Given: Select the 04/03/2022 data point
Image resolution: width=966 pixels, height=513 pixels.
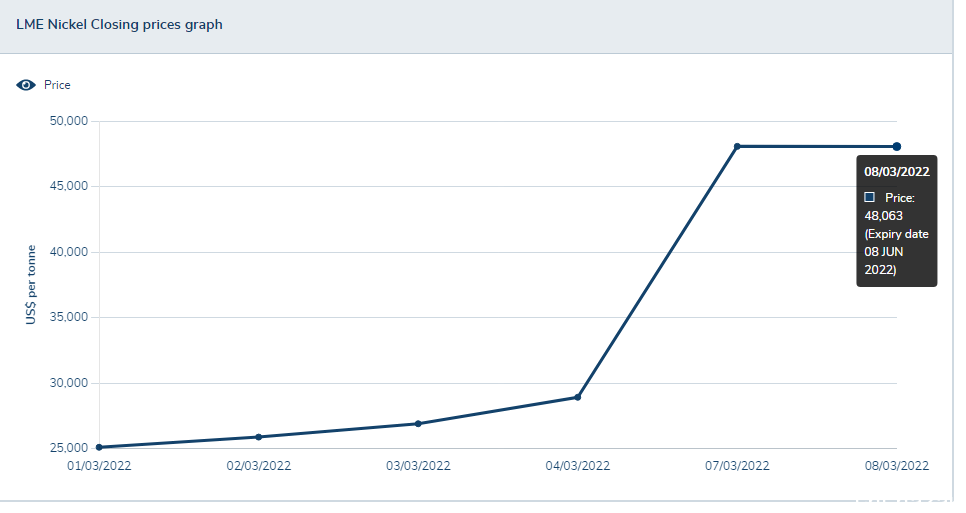Looking at the screenshot, I should pos(578,397).
